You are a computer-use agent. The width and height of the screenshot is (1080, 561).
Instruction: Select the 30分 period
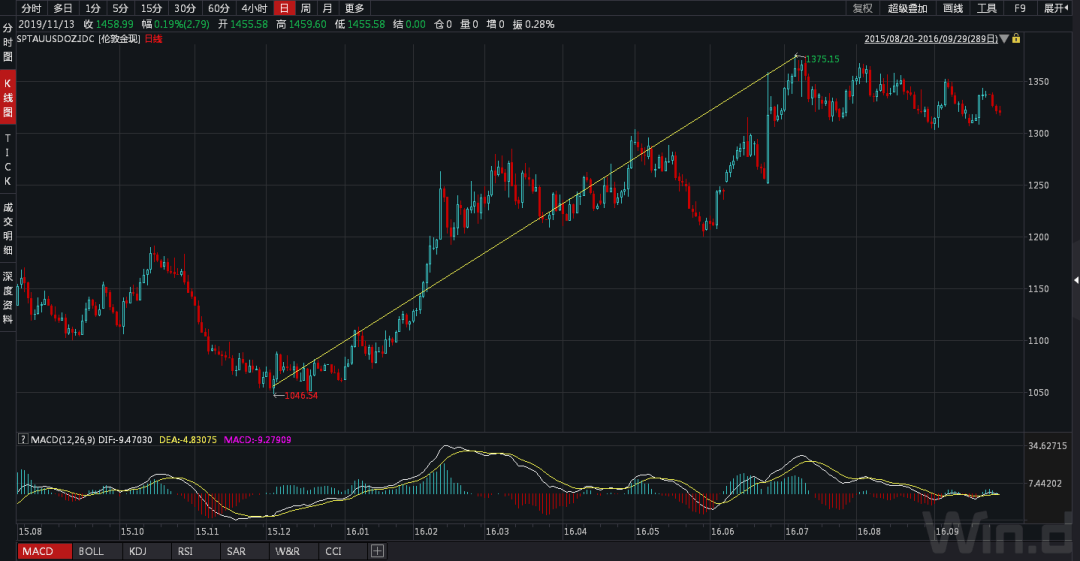click(185, 8)
